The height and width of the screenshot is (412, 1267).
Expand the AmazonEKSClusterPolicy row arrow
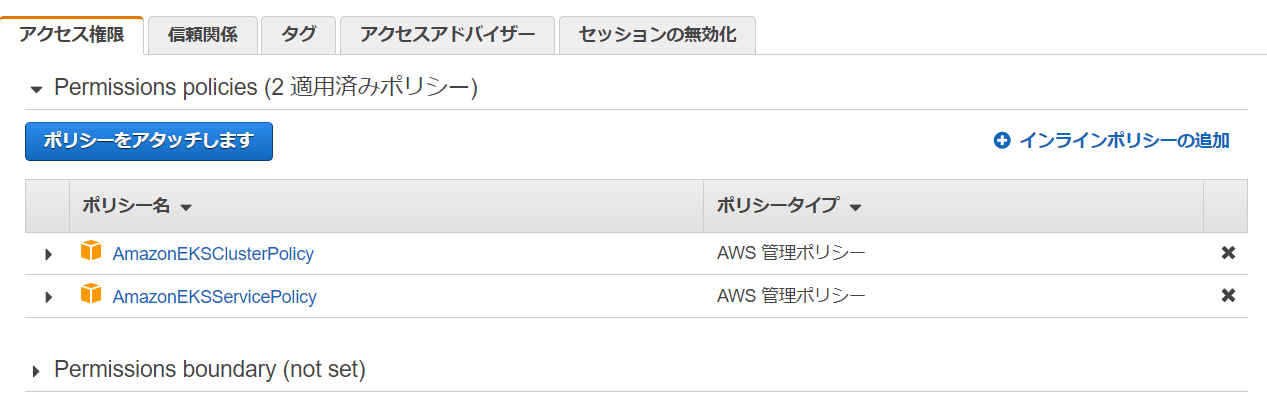tap(48, 254)
